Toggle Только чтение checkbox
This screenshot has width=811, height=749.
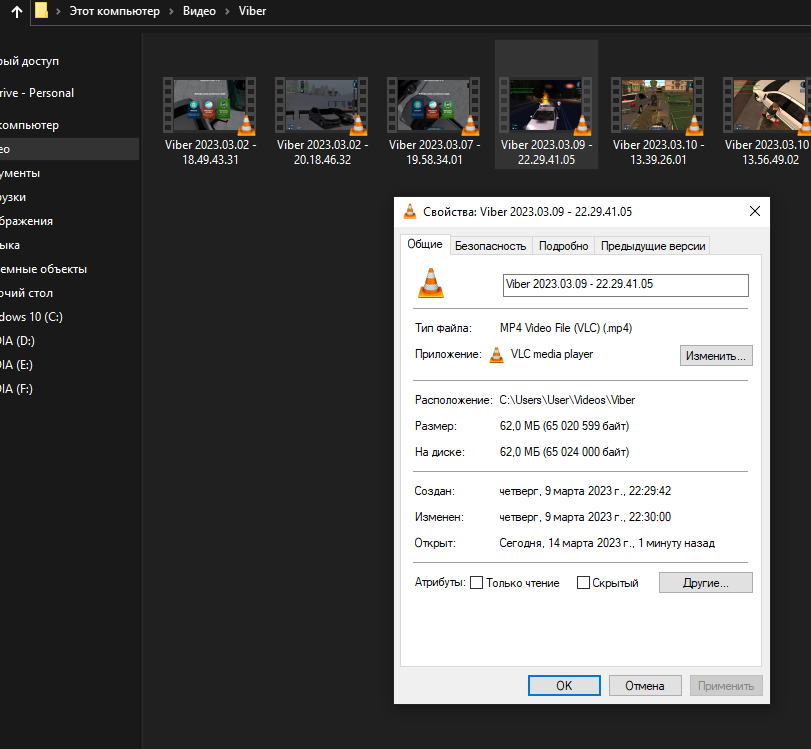pyautogui.click(x=476, y=583)
